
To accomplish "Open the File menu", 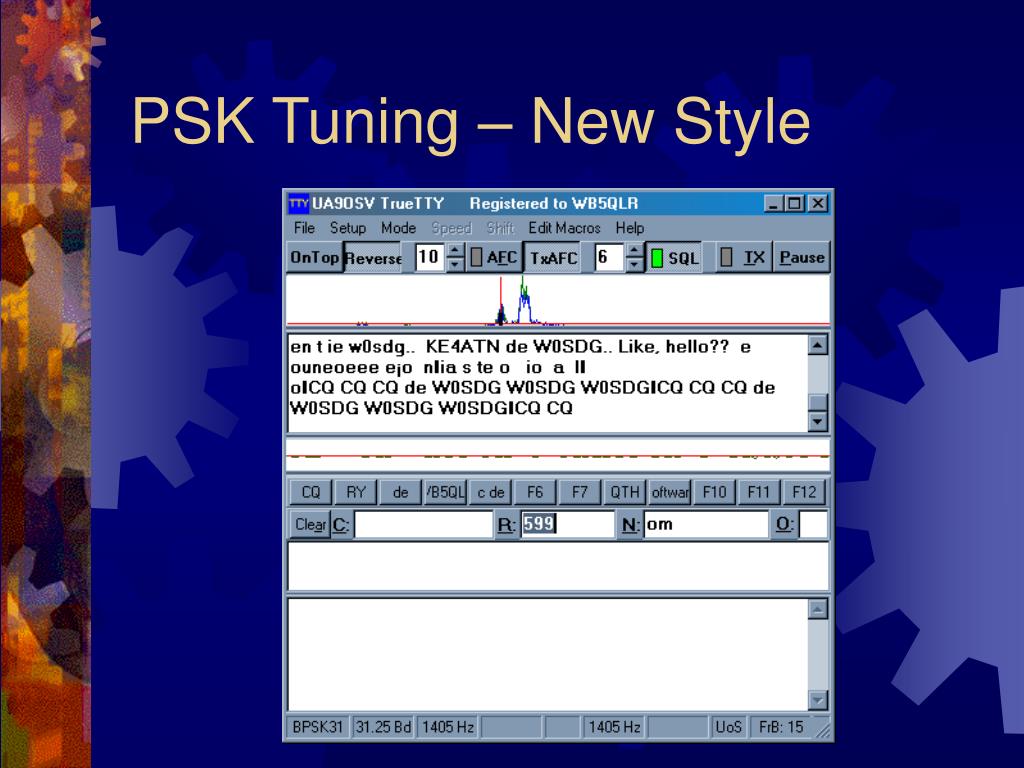I will click(x=304, y=228).
